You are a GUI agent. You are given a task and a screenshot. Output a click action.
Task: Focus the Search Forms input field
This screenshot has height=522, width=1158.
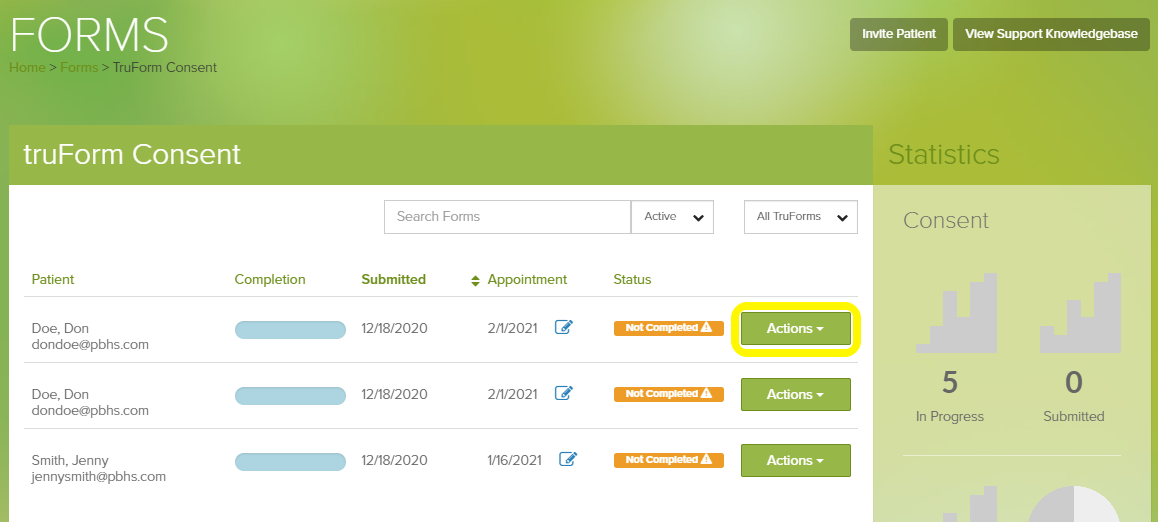(x=507, y=217)
